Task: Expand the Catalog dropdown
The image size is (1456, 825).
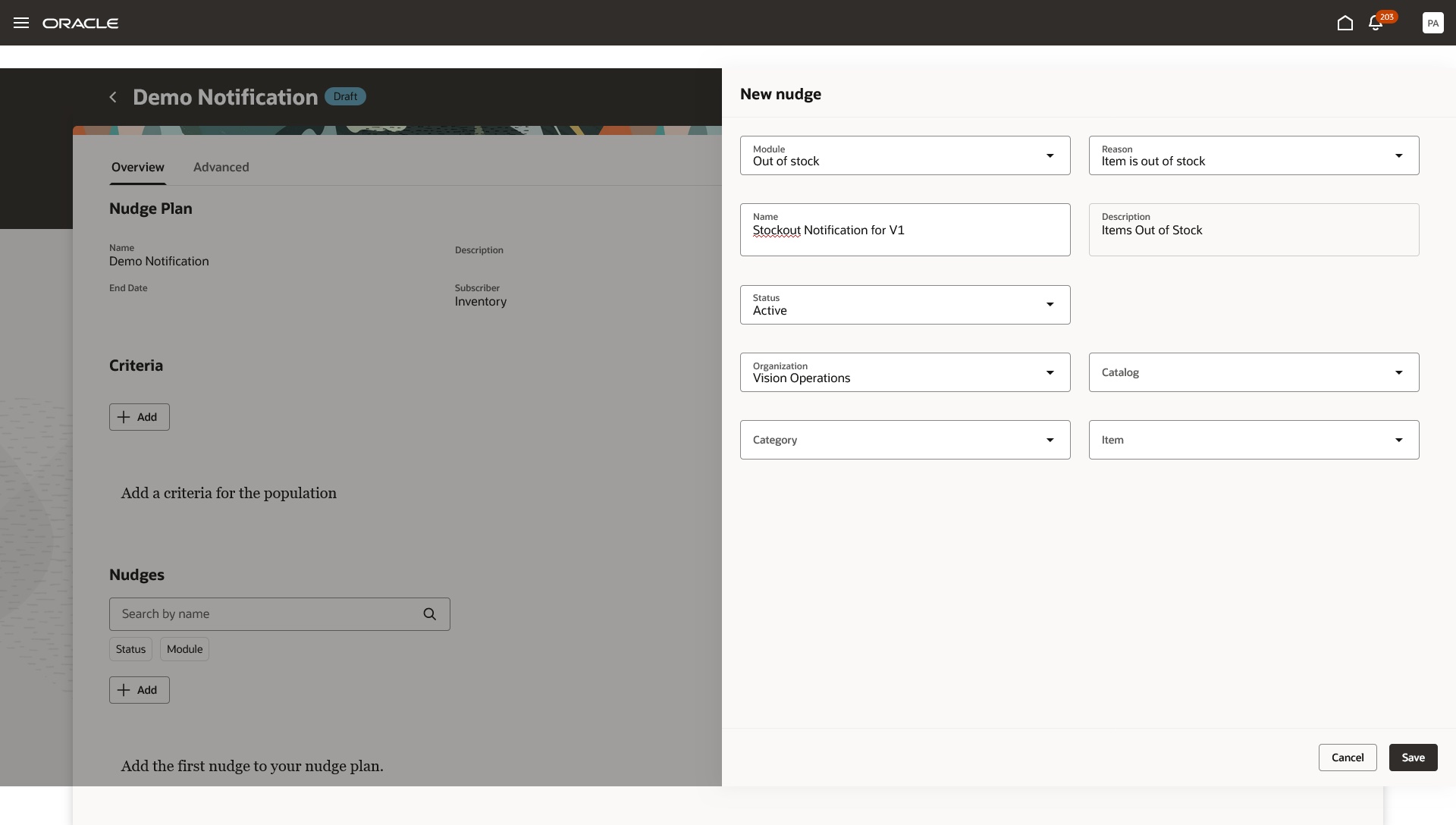Action: click(x=1398, y=372)
